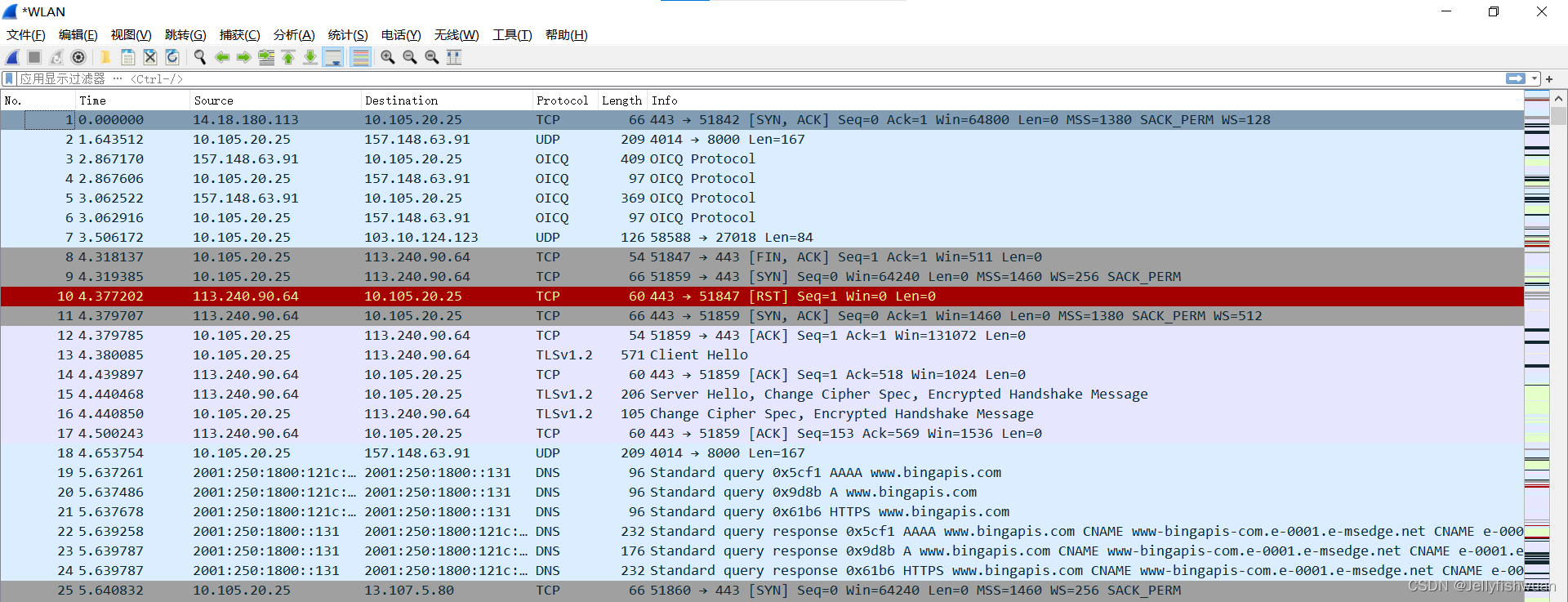Jump to the first packet

pyautogui.click(x=288, y=57)
